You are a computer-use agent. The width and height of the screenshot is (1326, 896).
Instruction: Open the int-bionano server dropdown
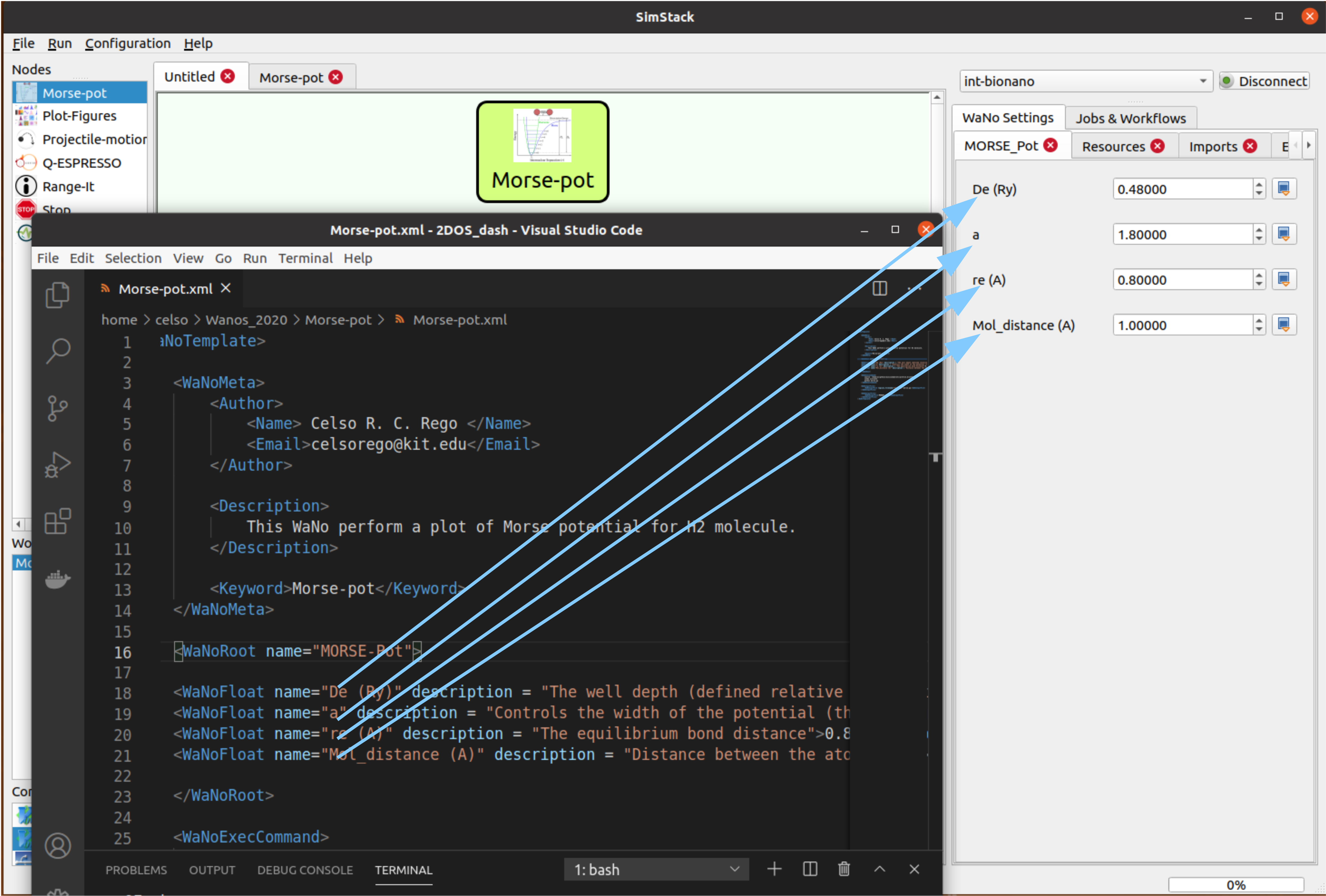pyautogui.click(x=1086, y=81)
